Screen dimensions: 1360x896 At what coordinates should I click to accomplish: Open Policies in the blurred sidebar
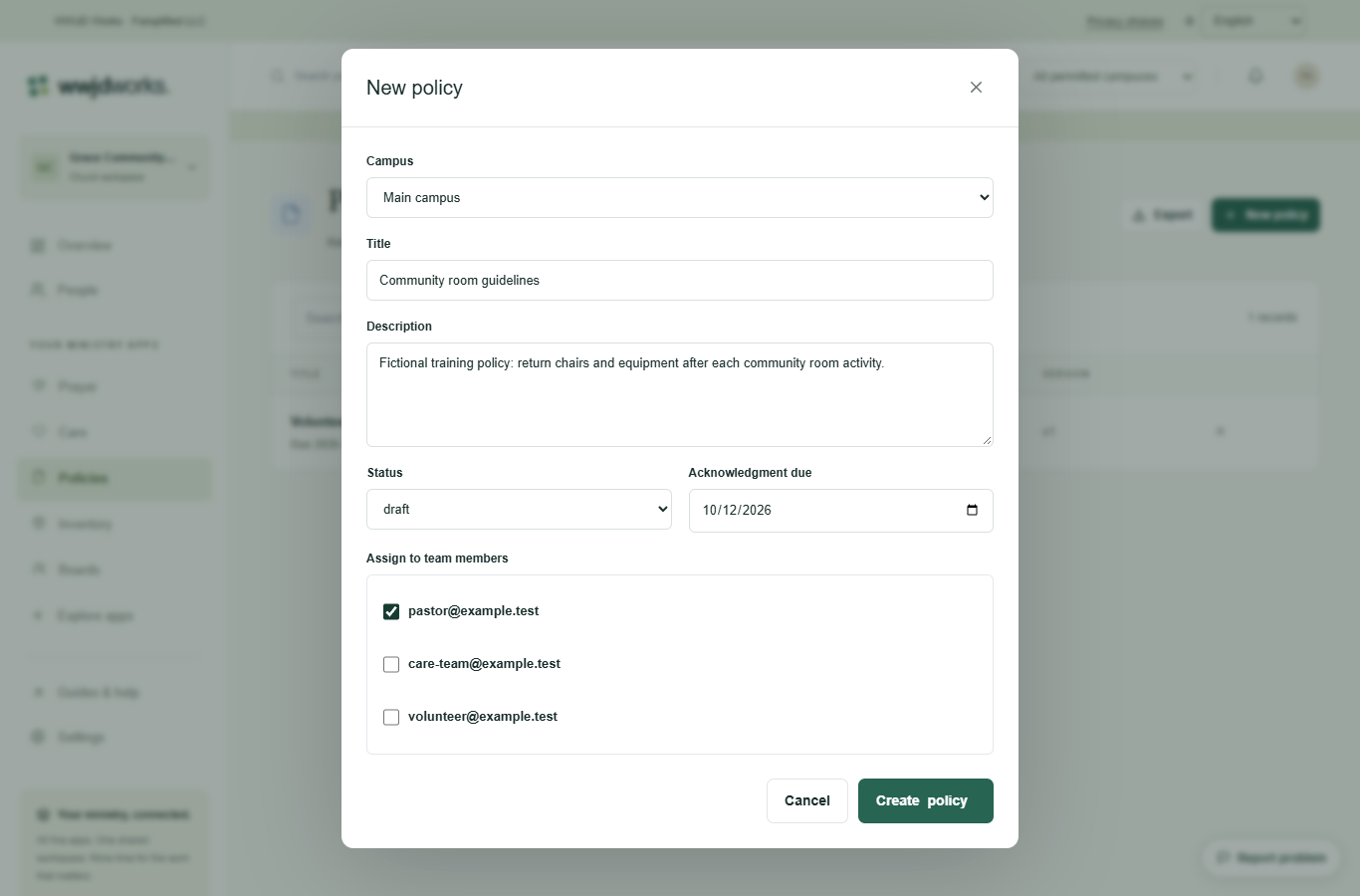click(114, 478)
